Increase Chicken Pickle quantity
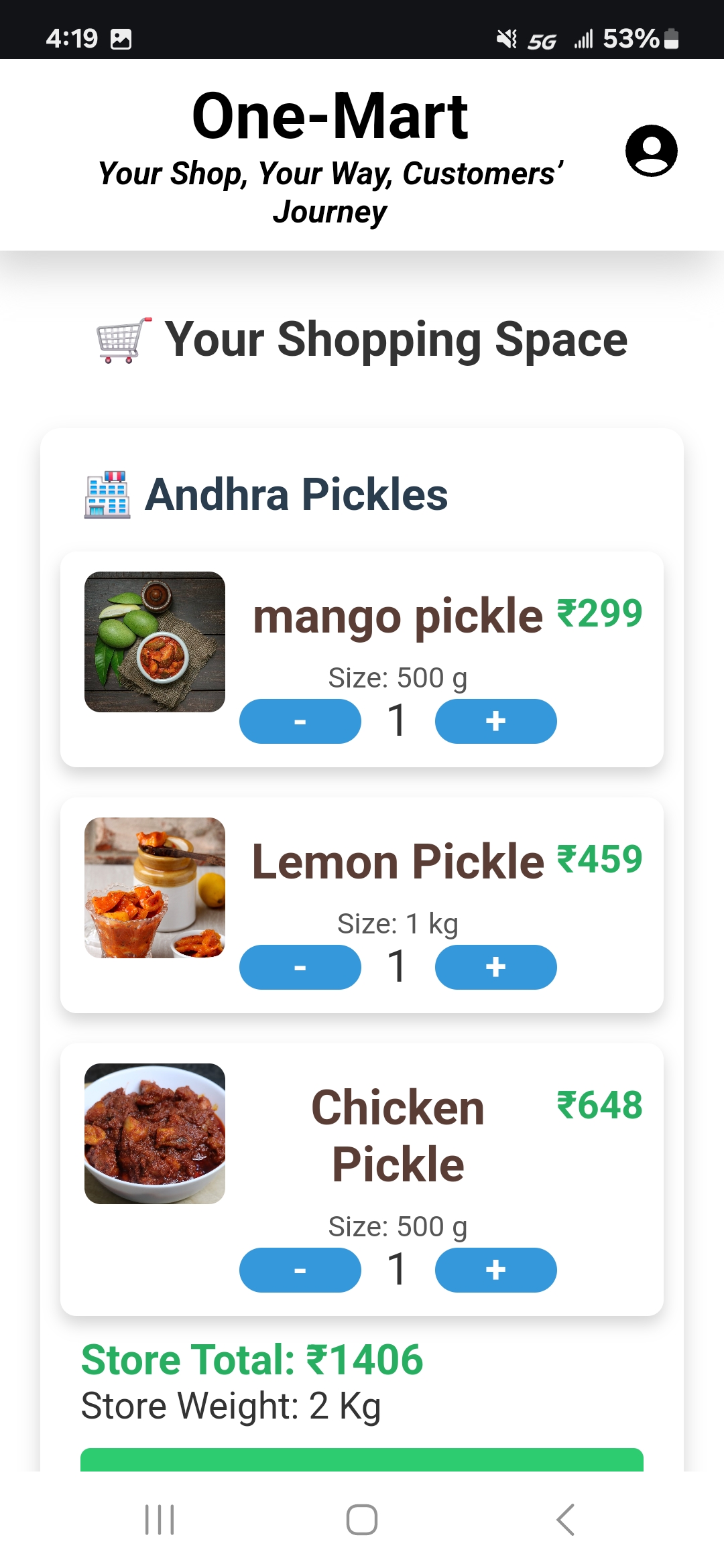 click(495, 1270)
